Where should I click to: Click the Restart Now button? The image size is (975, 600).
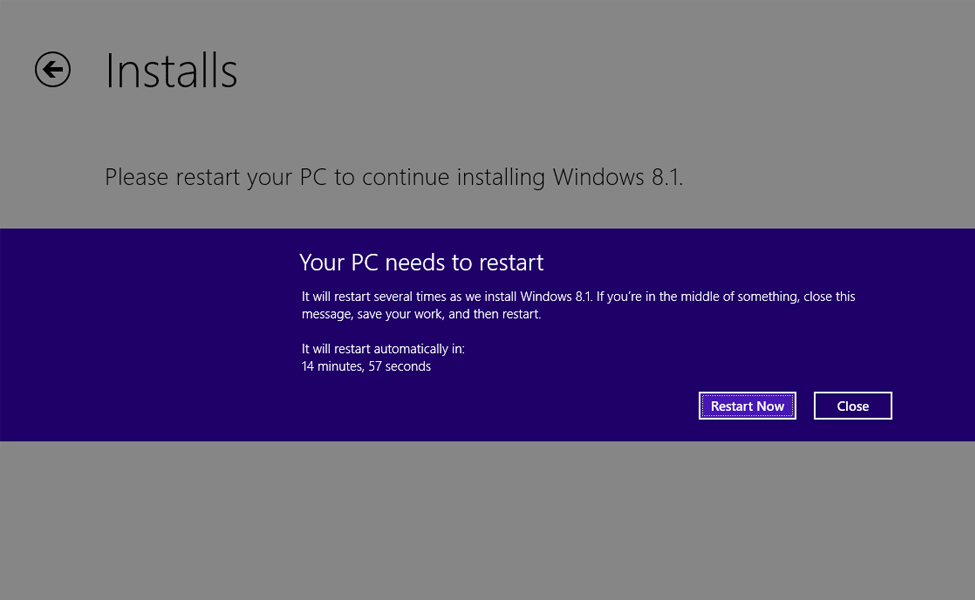click(x=747, y=405)
